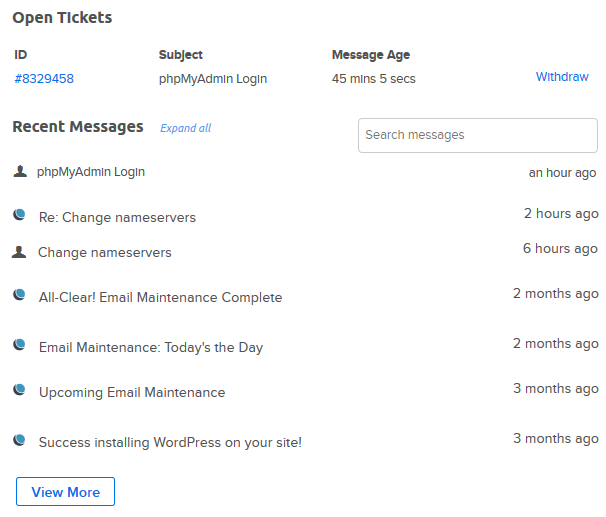Open All-Clear! Email Maintenance Complete message
Image resolution: width=606 pixels, height=517 pixels.
[160, 298]
